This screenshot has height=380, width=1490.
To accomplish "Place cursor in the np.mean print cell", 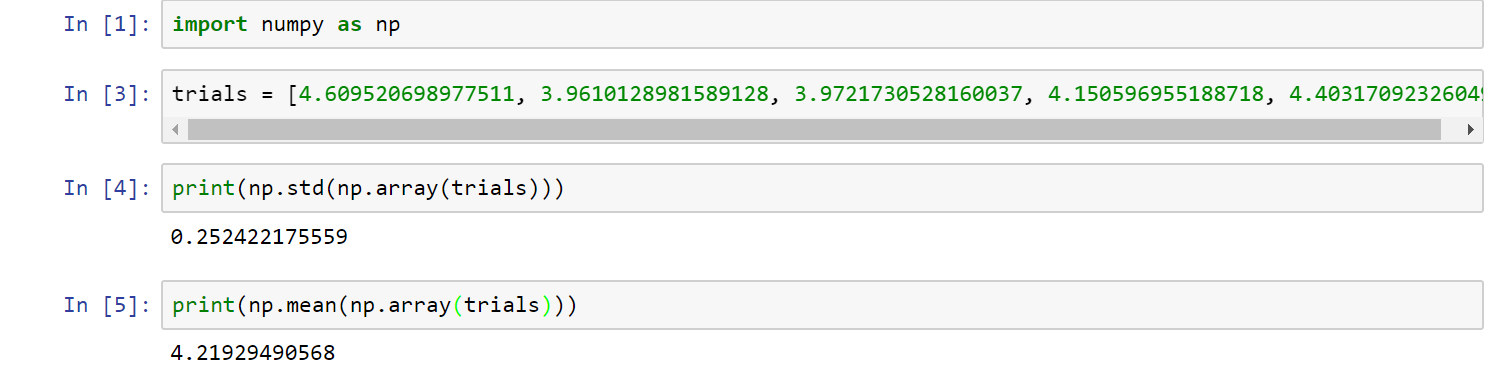I will coord(821,305).
